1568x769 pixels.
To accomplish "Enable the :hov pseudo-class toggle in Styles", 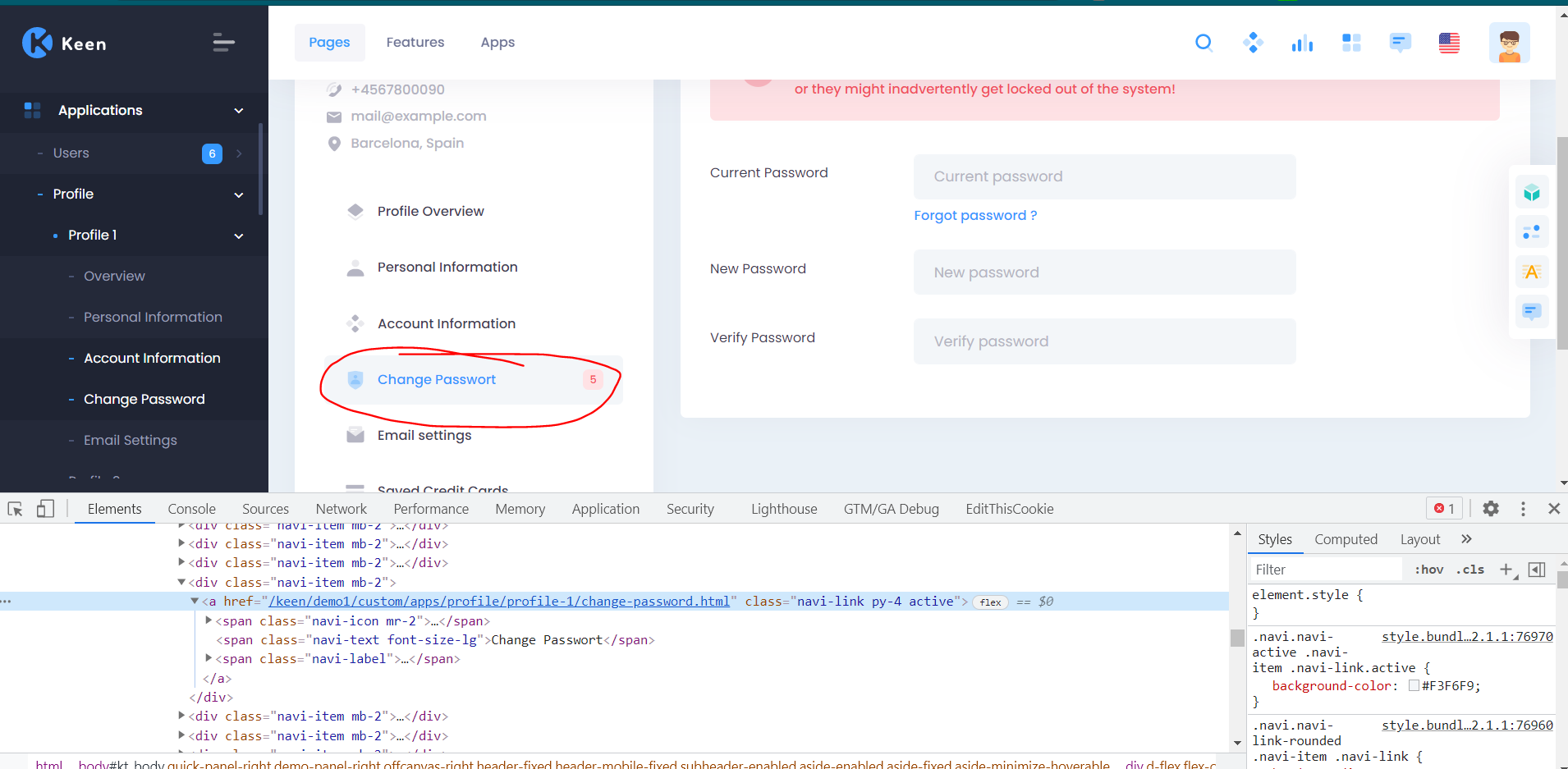I will (x=1428, y=569).
